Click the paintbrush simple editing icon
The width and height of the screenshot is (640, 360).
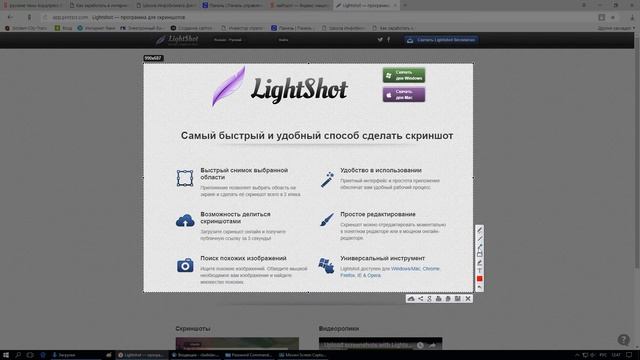click(327, 220)
